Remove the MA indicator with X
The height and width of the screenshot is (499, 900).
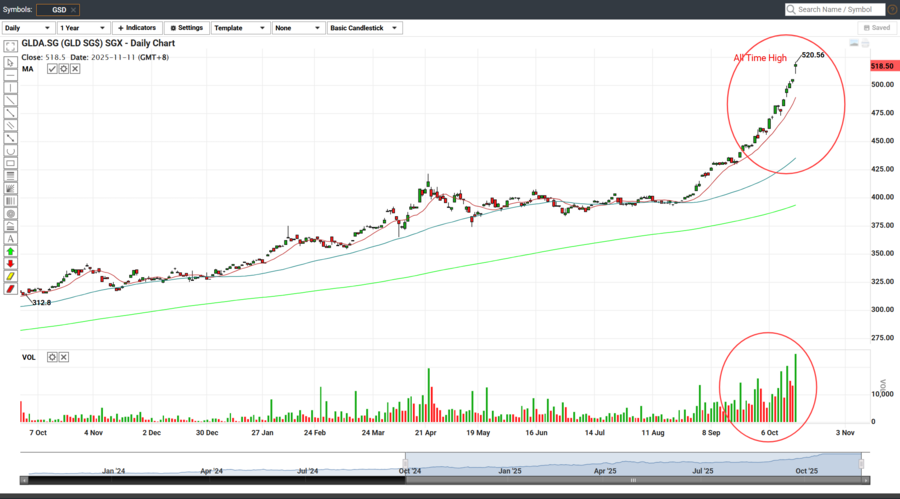75,68
